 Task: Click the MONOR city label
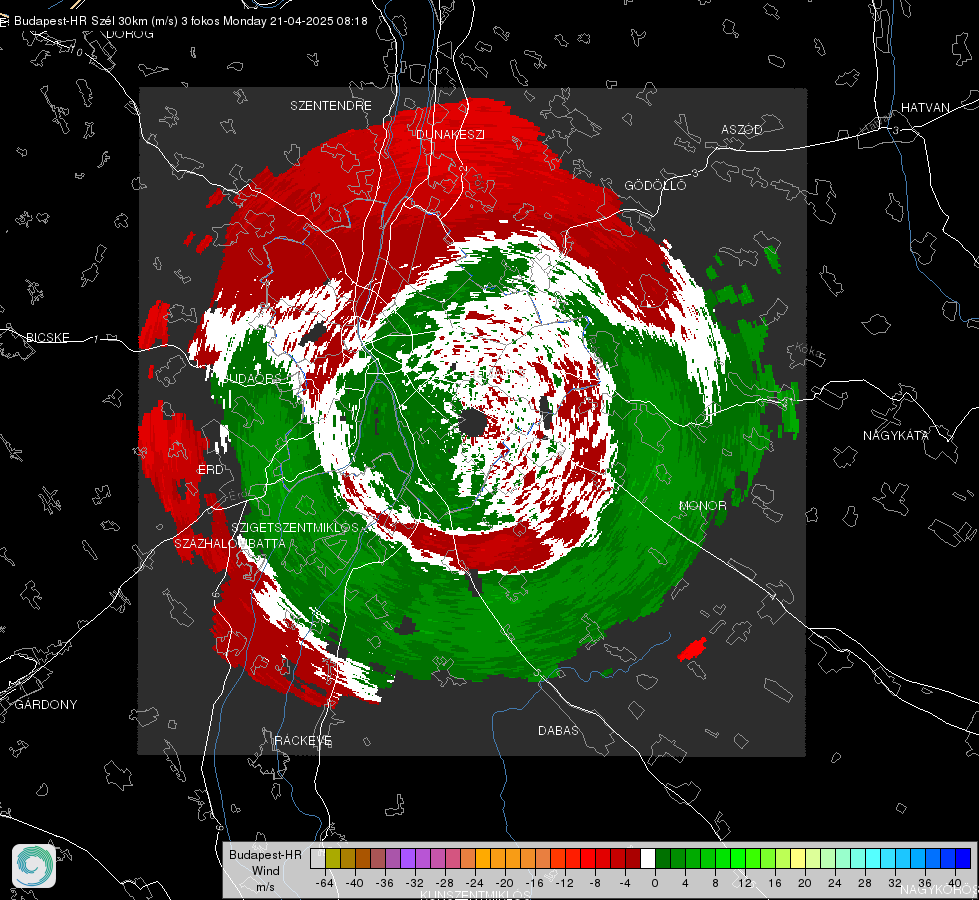coord(702,506)
